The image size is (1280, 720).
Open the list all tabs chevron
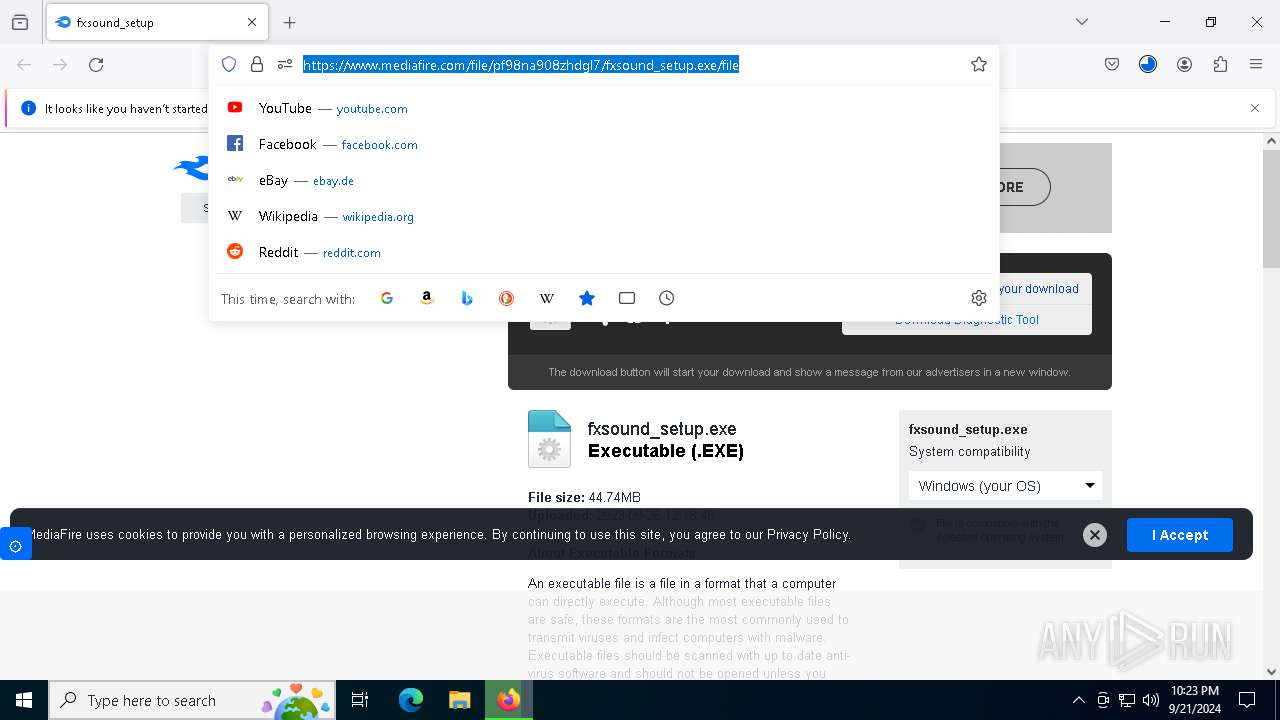click(x=1082, y=22)
